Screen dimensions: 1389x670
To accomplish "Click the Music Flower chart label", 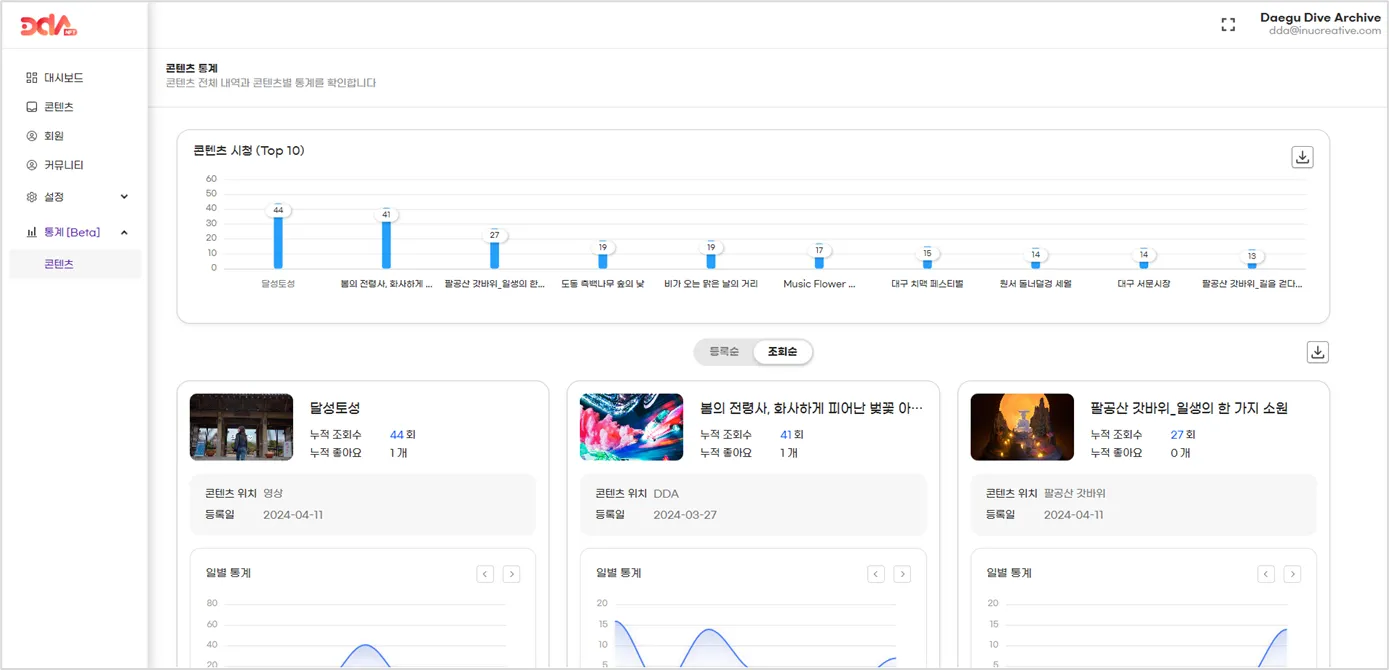I will point(819,284).
